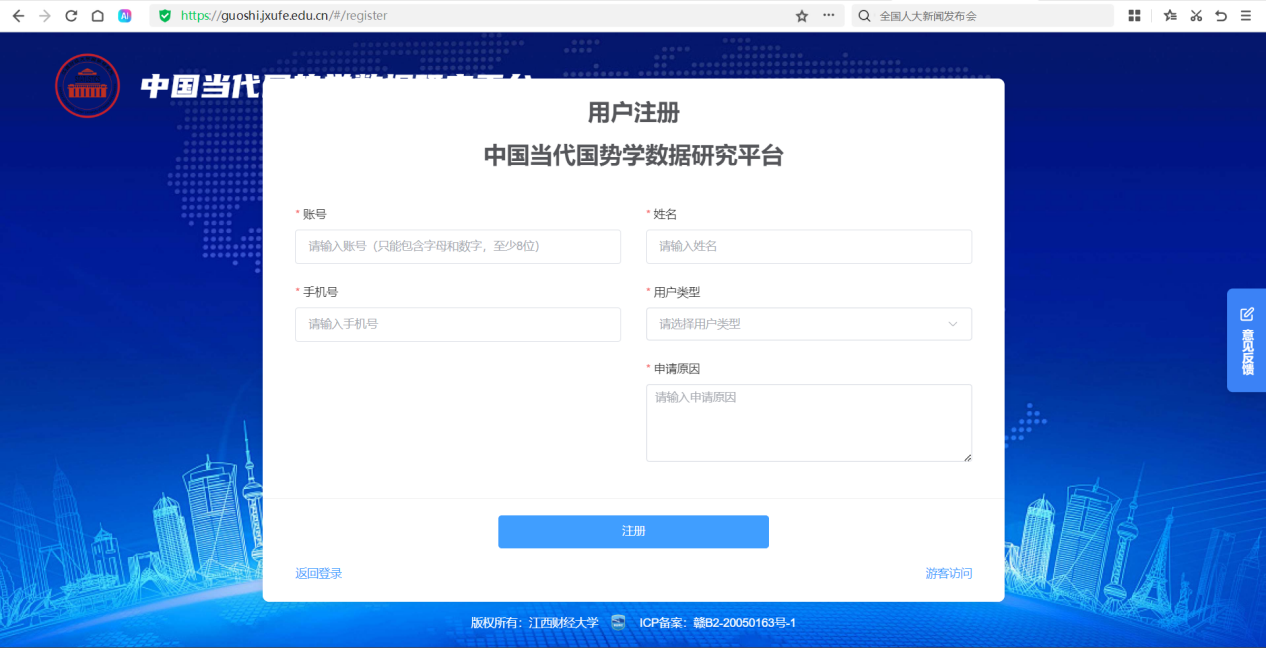Click the green security shield icon
Screen dimensions: 1266x648
(165, 16)
